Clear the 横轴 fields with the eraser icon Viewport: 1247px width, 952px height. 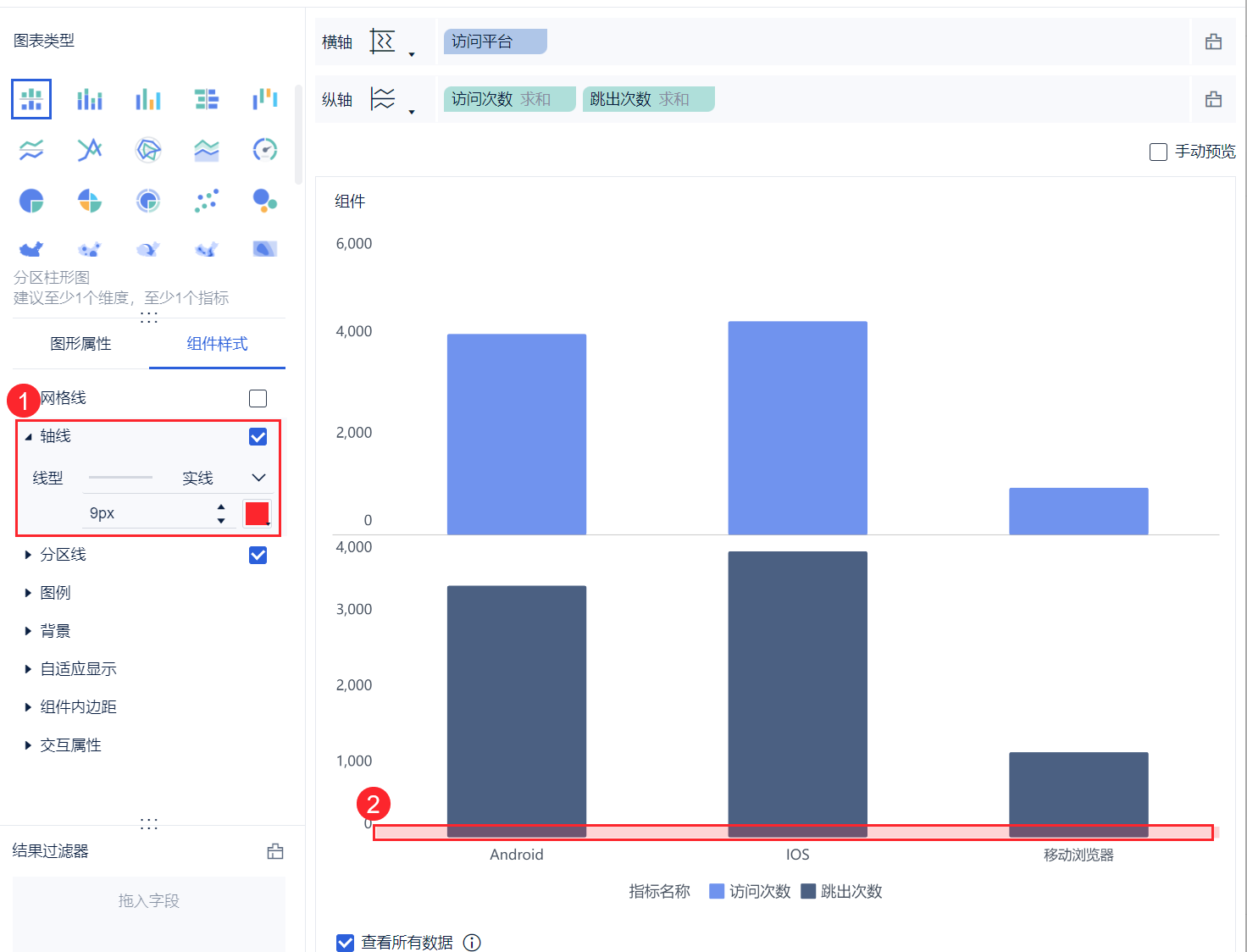(x=1213, y=42)
